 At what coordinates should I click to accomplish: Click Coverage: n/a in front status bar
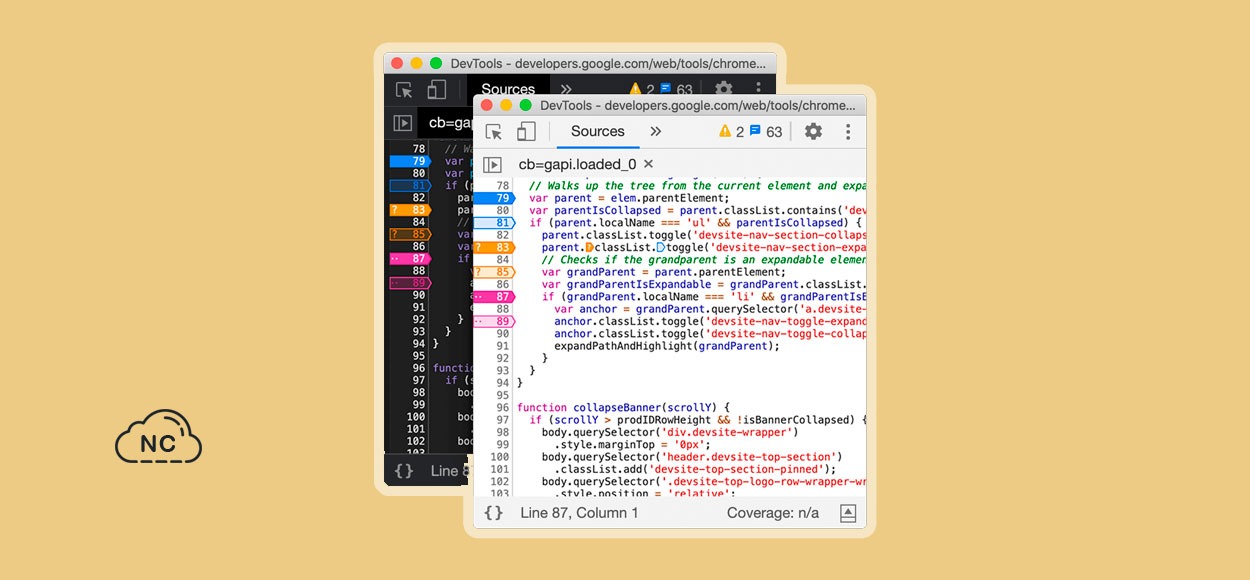click(x=773, y=513)
